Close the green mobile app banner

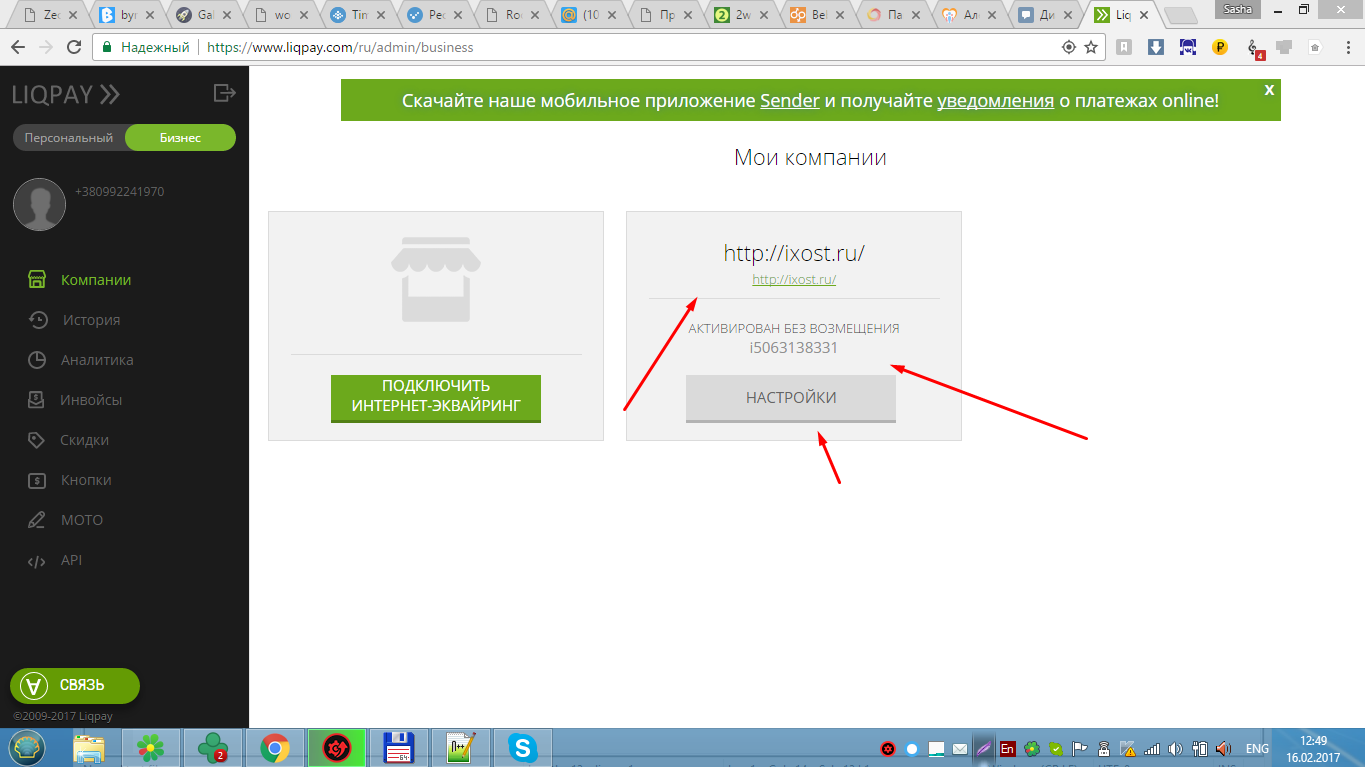1269,90
